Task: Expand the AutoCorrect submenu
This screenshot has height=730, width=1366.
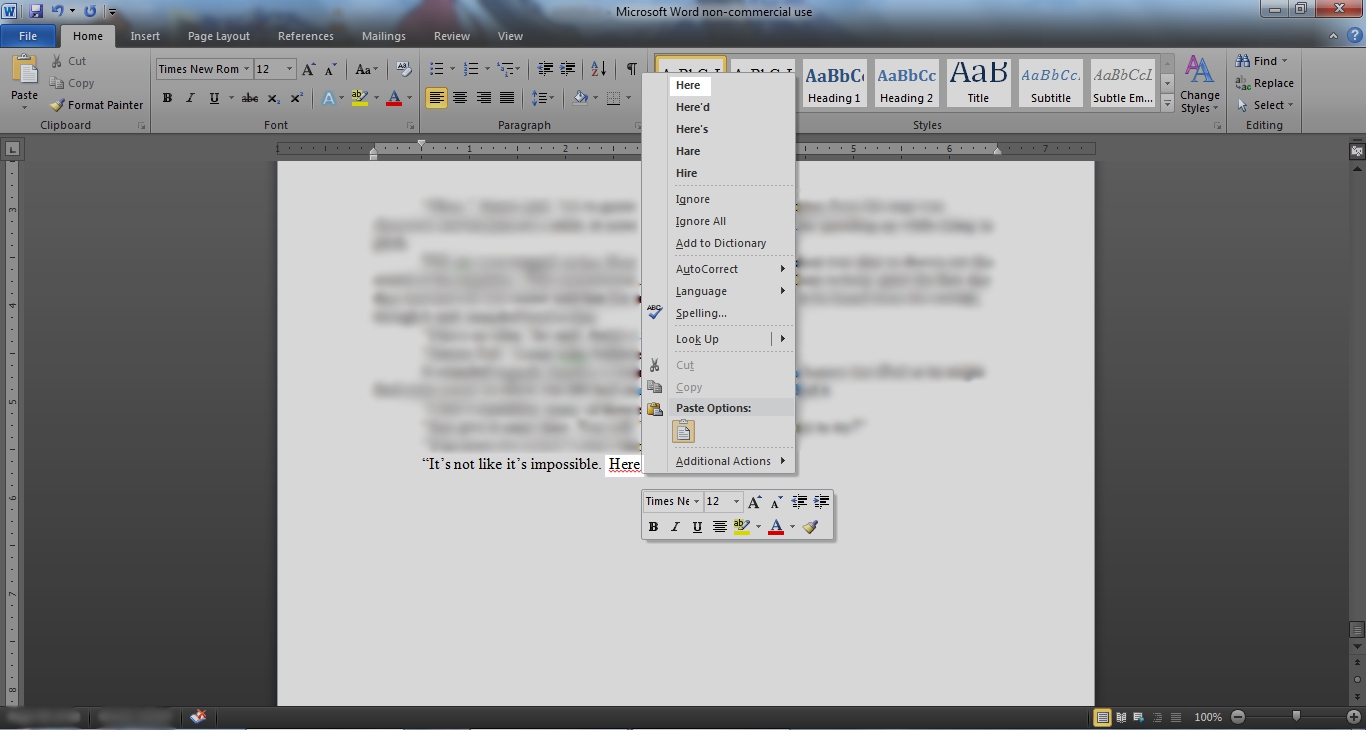Action: pyautogui.click(x=730, y=269)
